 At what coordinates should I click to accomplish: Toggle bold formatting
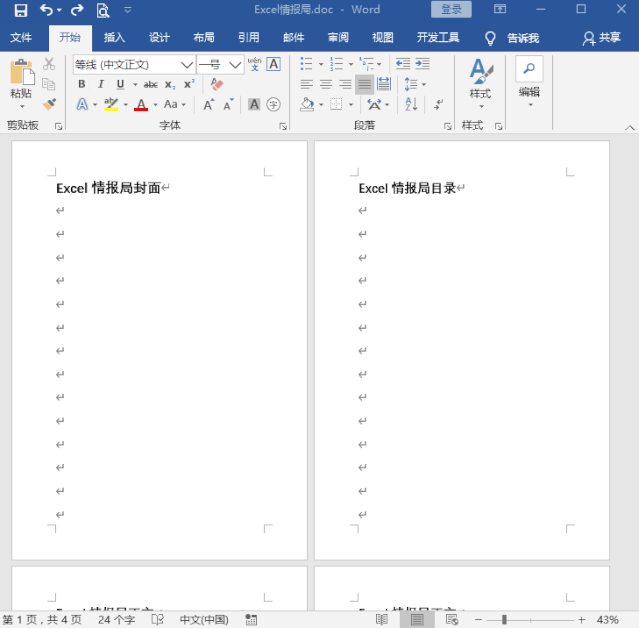tap(82, 84)
